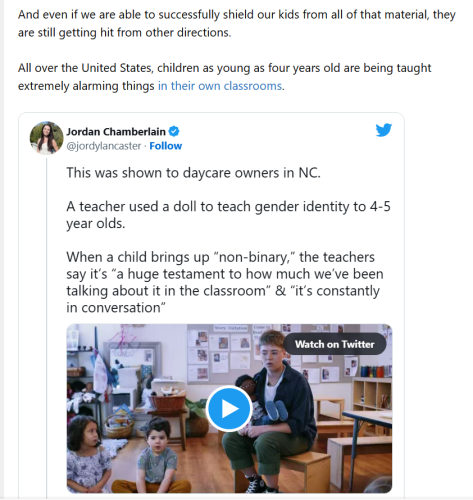Screen dimensions: 473x500
Task: Click the @jordylancaster handle
Action: coord(103,146)
